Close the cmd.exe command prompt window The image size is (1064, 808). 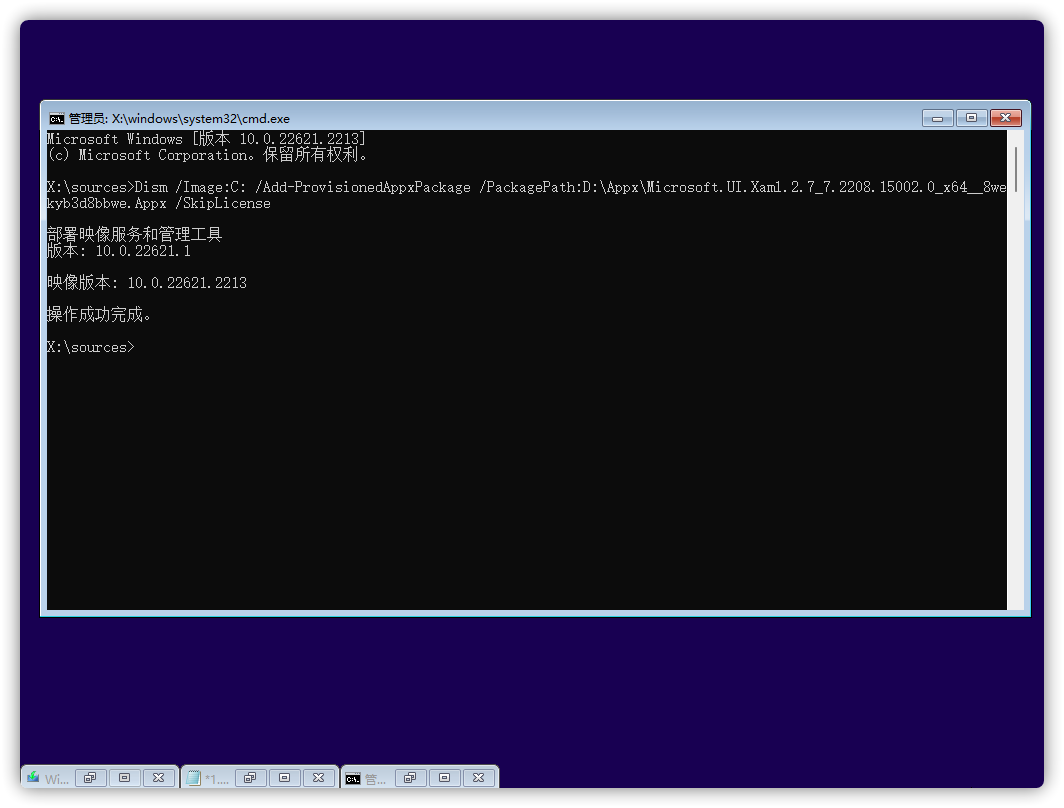[1005, 117]
